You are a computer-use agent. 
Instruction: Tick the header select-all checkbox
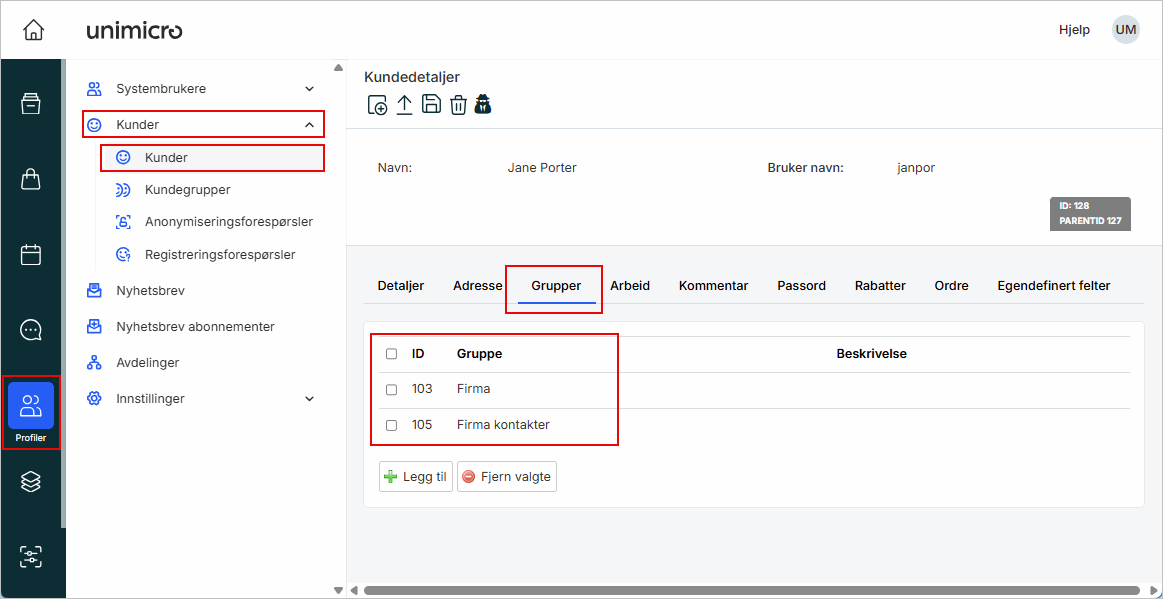[392, 354]
